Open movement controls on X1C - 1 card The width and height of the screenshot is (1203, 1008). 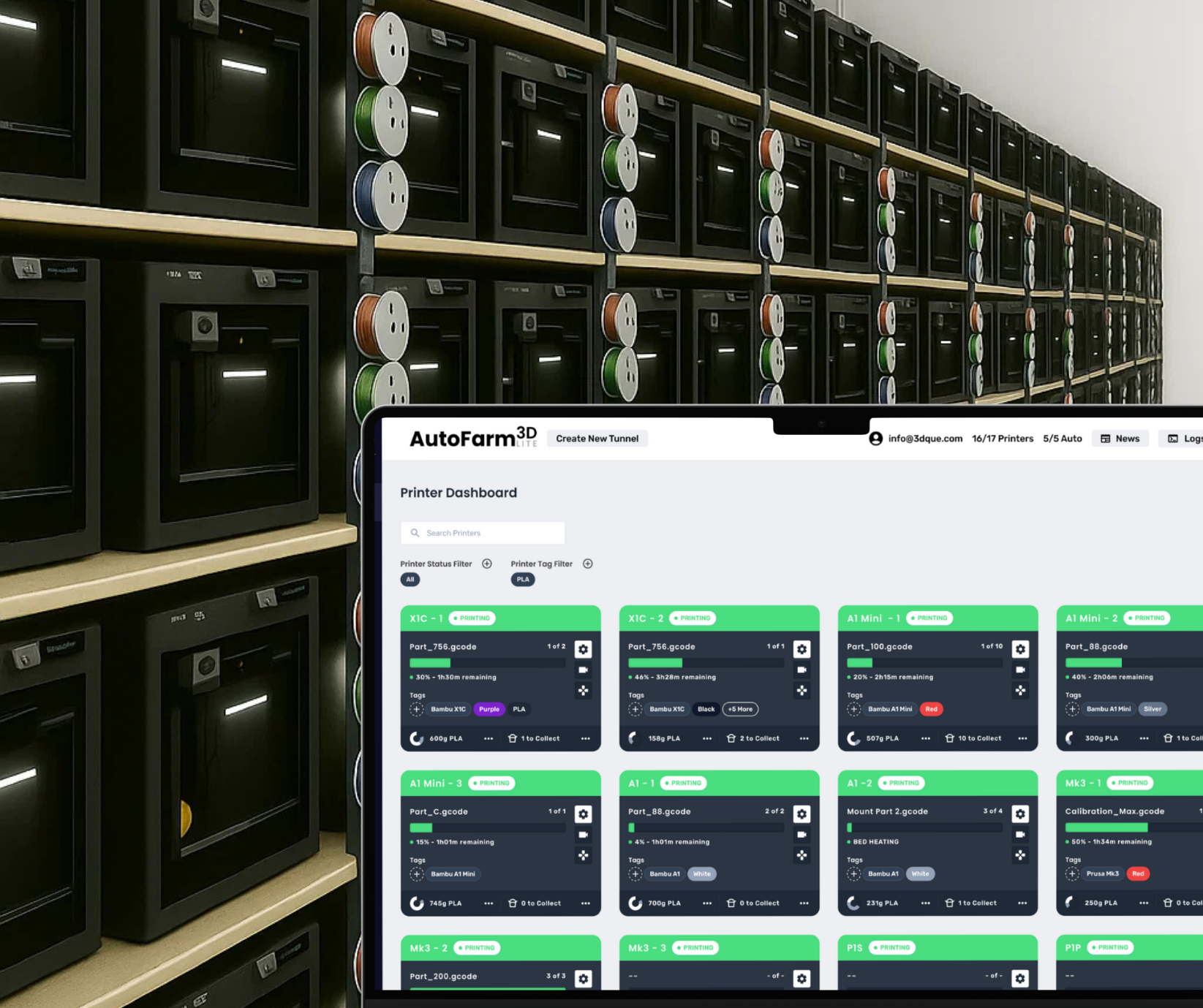pos(583,690)
